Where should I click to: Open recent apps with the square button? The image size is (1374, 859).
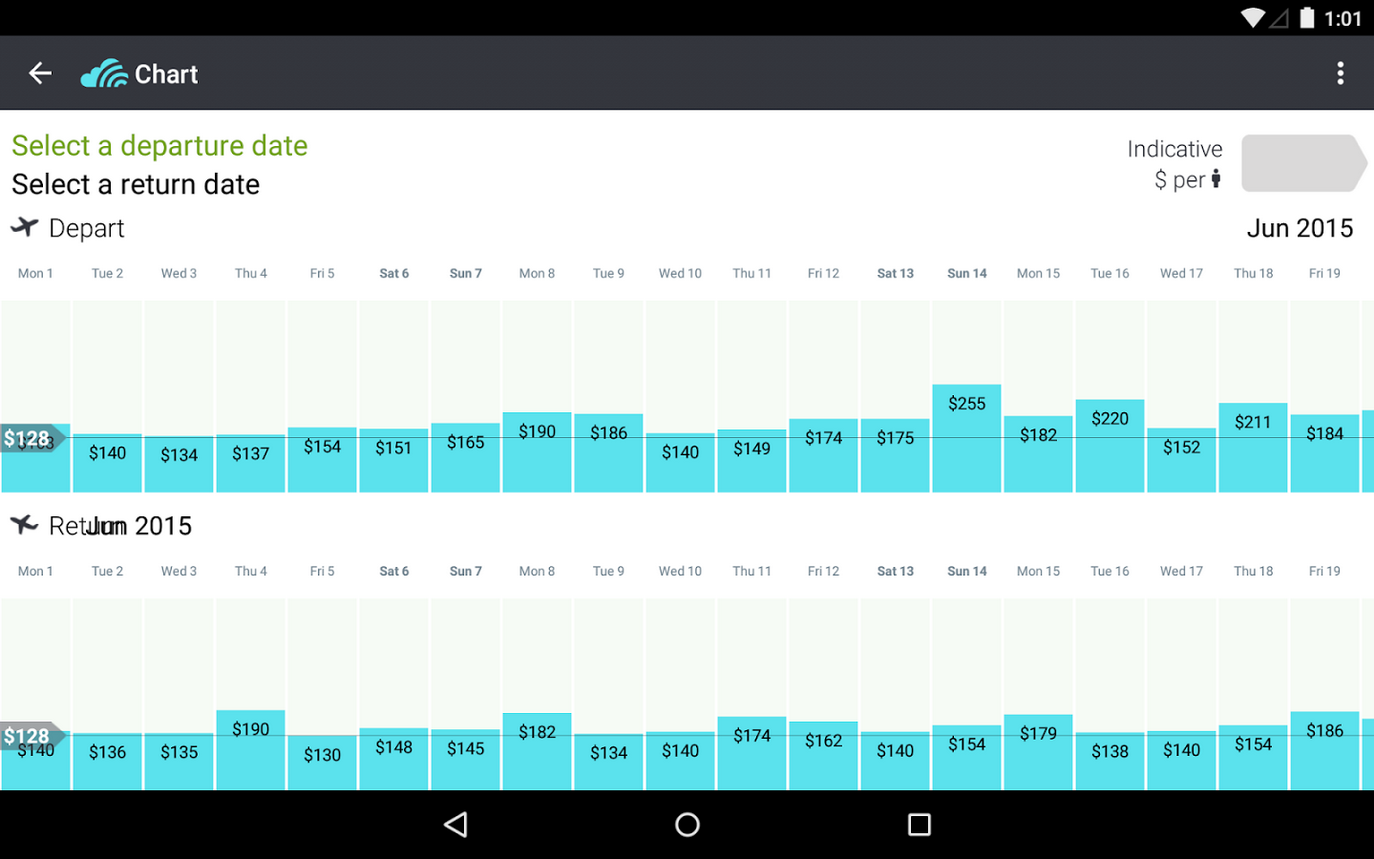click(918, 824)
